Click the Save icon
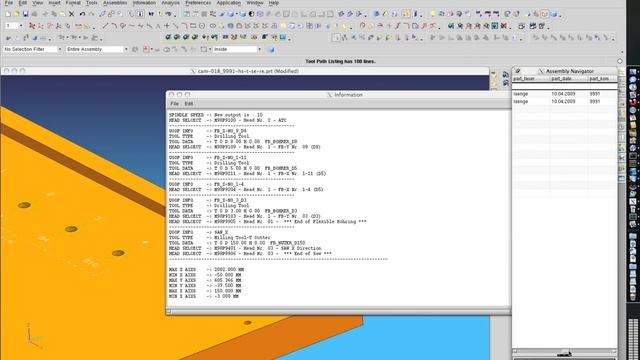This screenshot has height=360, width=640. pos(25,14)
